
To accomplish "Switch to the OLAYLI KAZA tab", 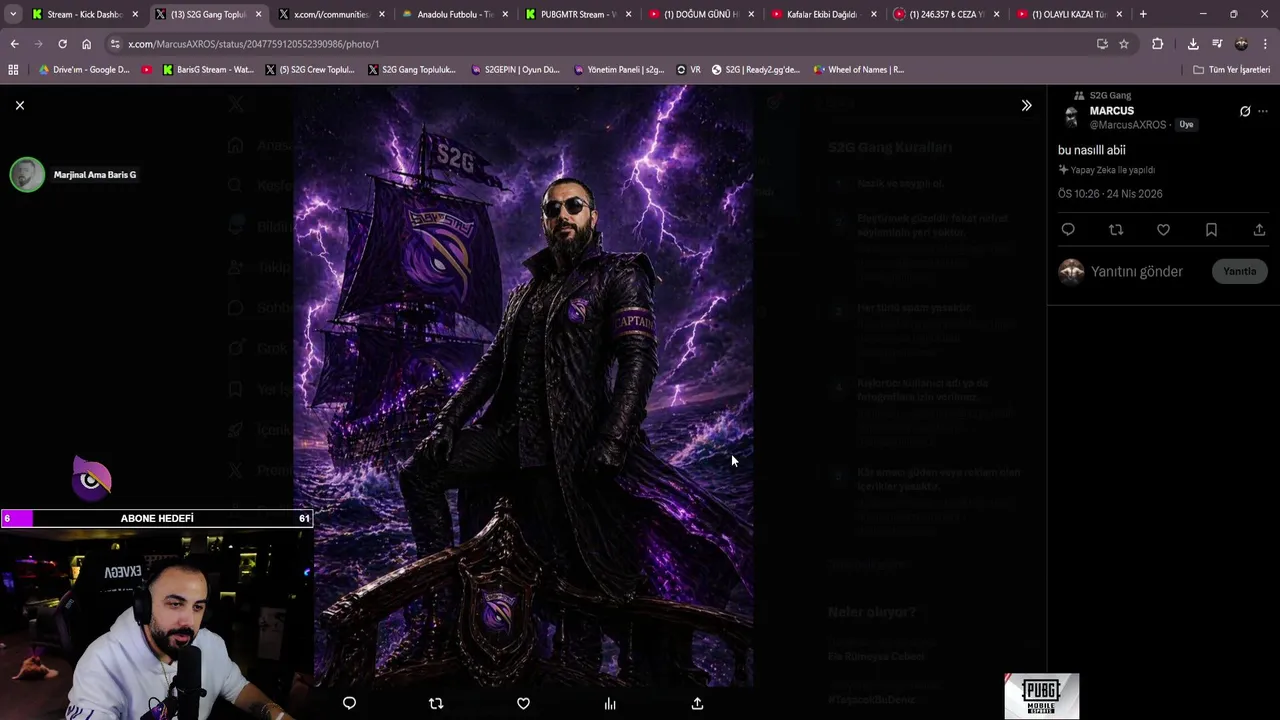I will click(x=1070, y=14).
